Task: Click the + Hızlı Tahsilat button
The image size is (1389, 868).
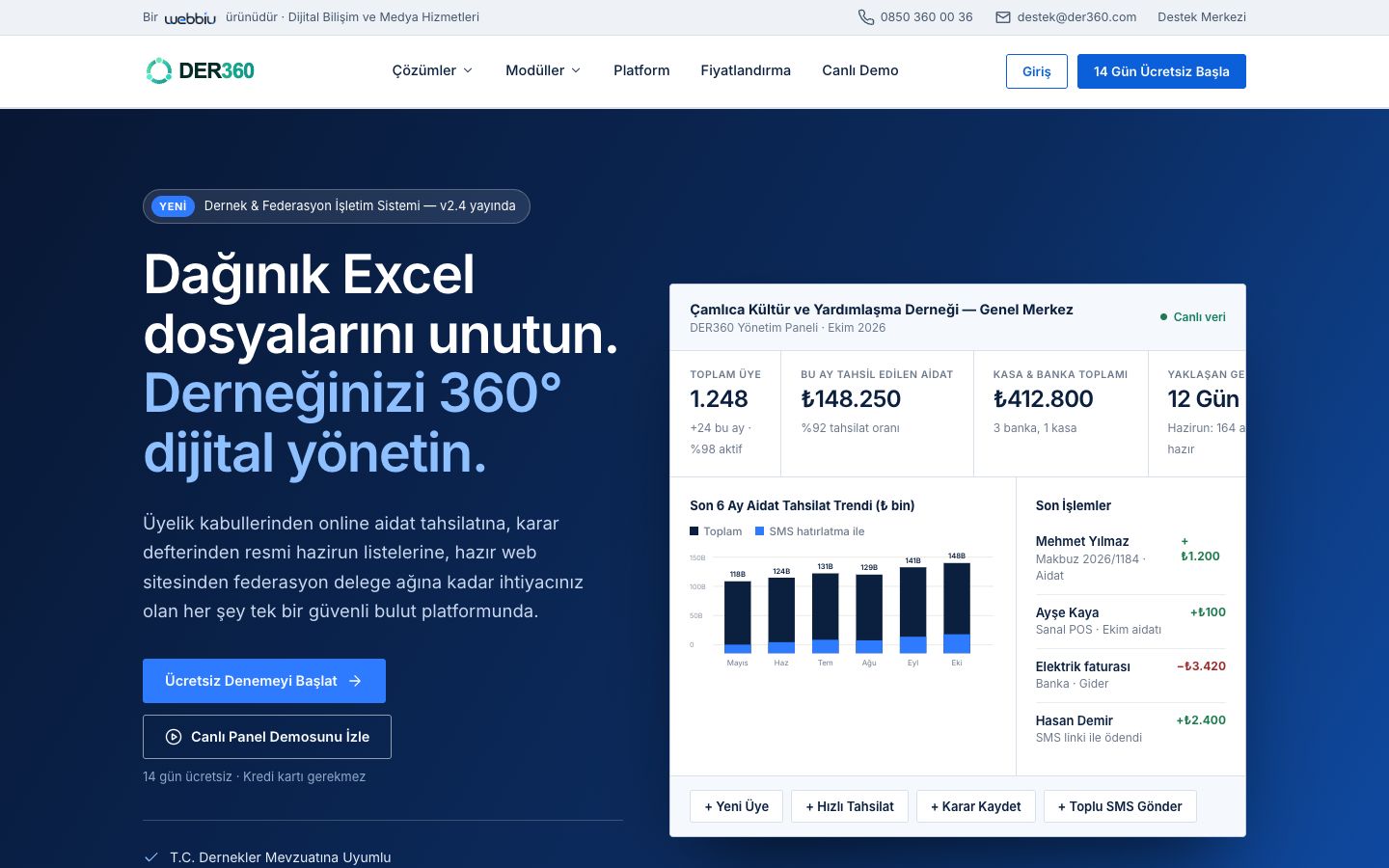Action: click(850, 806)
